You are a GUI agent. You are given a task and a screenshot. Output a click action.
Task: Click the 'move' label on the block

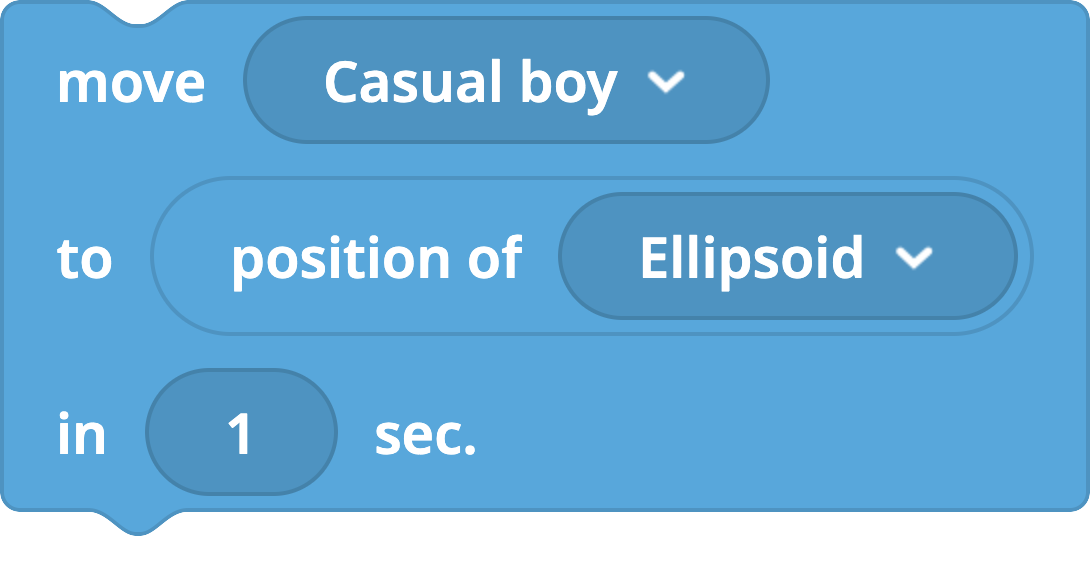coord(131,83)
